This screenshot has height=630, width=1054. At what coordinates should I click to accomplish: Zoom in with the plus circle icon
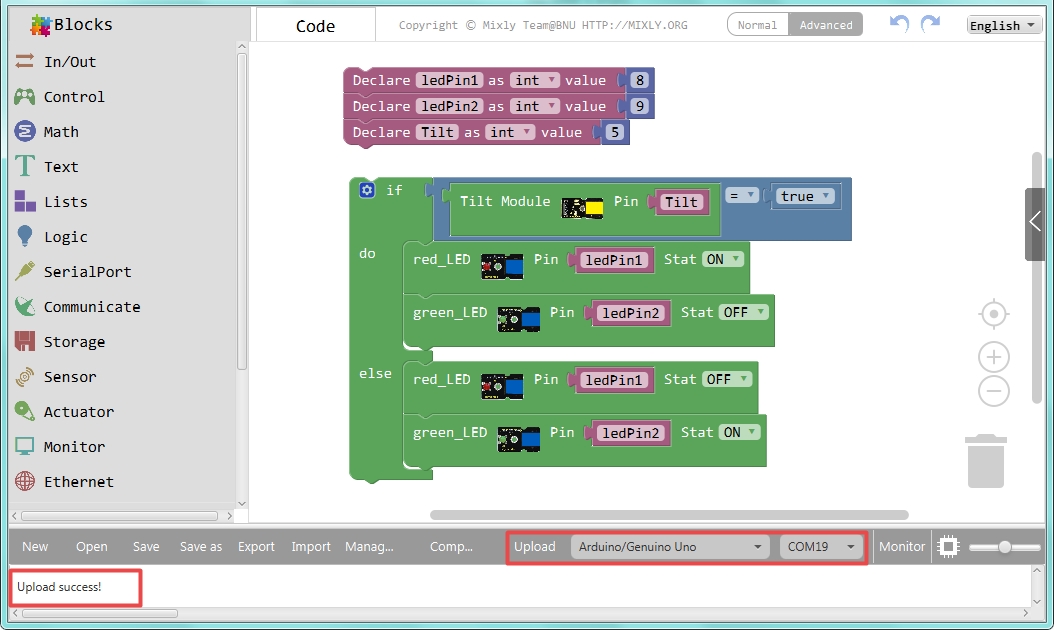(994, 357)
